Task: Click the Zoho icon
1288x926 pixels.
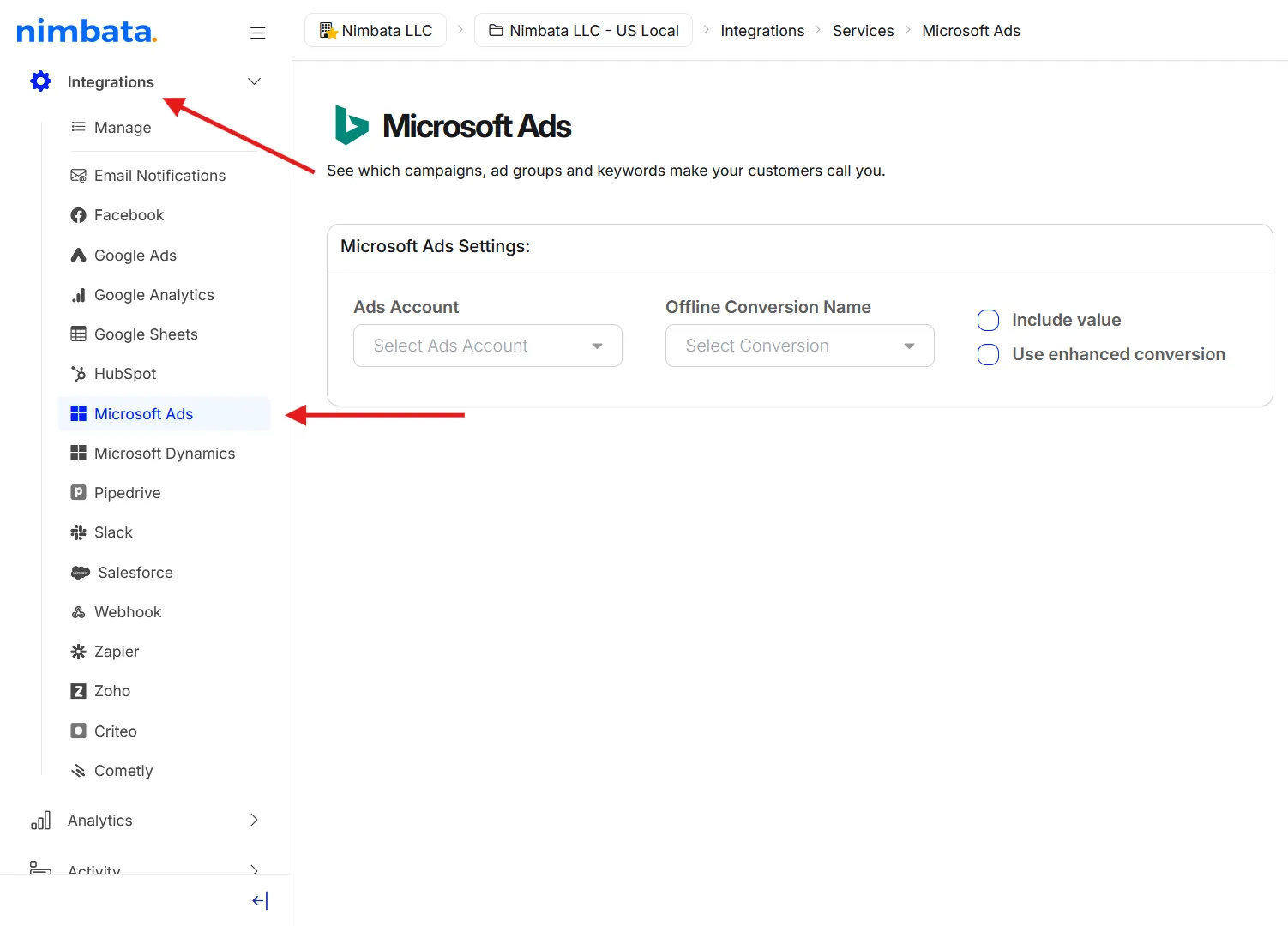Action: (x=78, y=691)
